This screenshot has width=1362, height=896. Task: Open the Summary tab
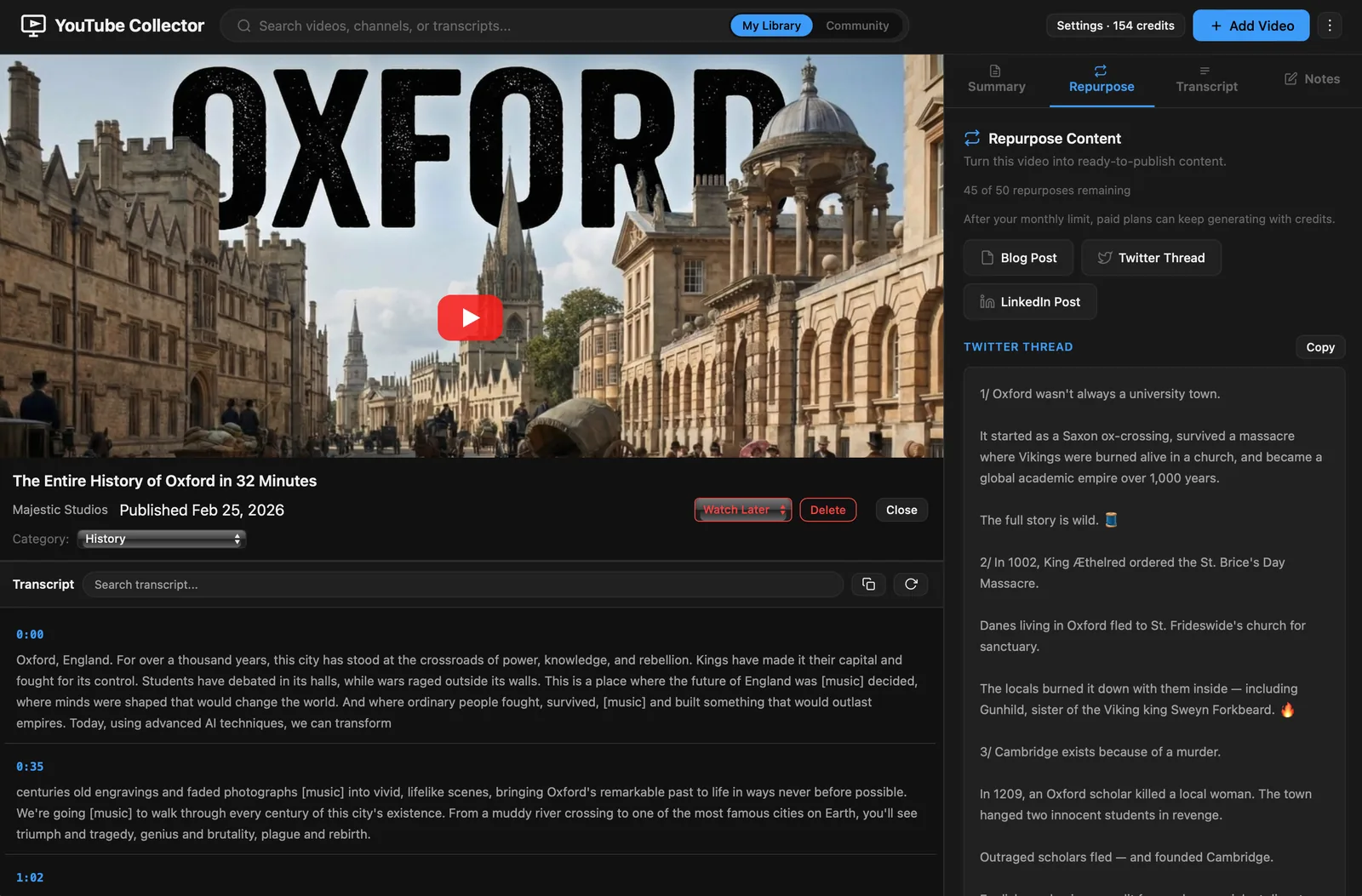996,79
